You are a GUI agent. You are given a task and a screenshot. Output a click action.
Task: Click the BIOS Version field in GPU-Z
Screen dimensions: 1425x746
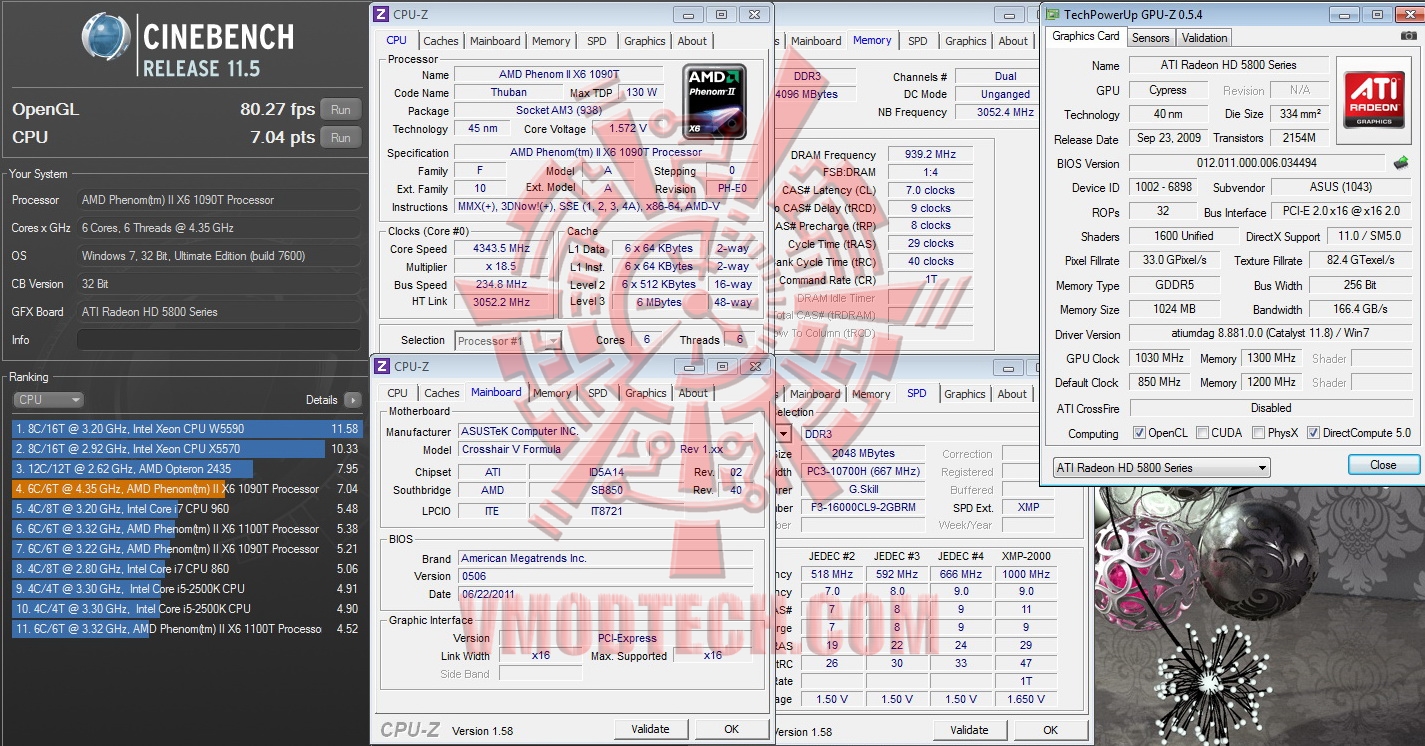click(1257, 163)
